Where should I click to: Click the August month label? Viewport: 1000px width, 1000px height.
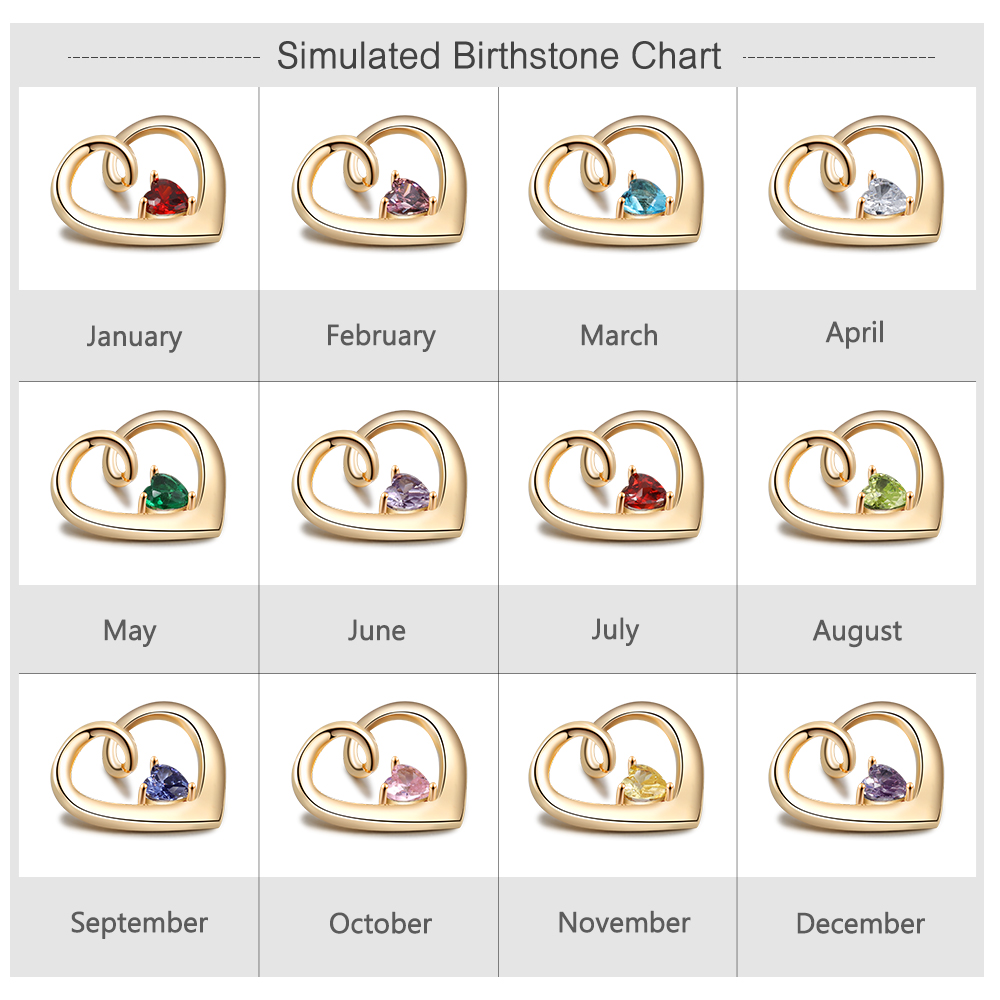click(x=857, y=631)
